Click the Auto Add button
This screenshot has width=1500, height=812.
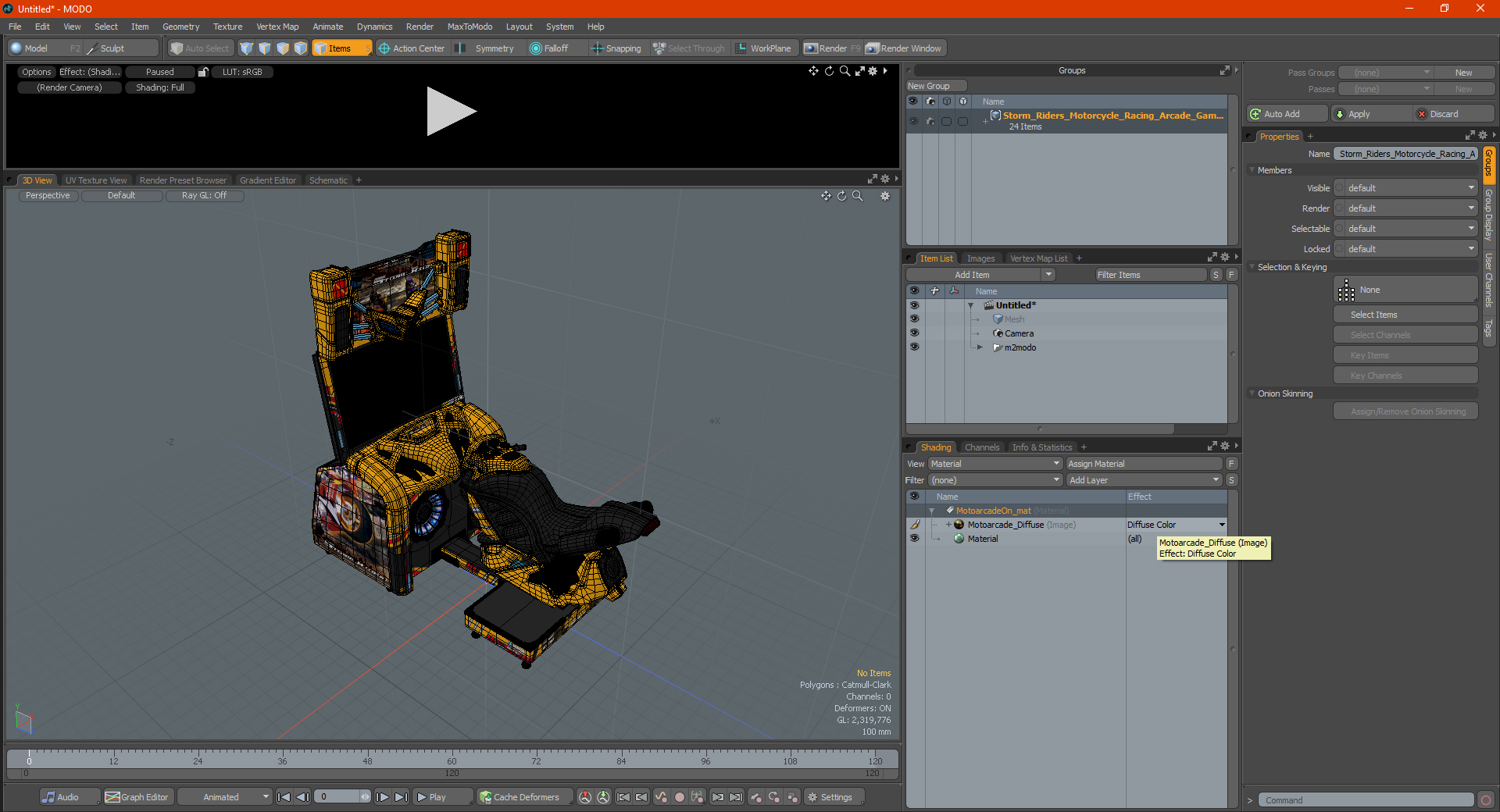pos(1287,114)
